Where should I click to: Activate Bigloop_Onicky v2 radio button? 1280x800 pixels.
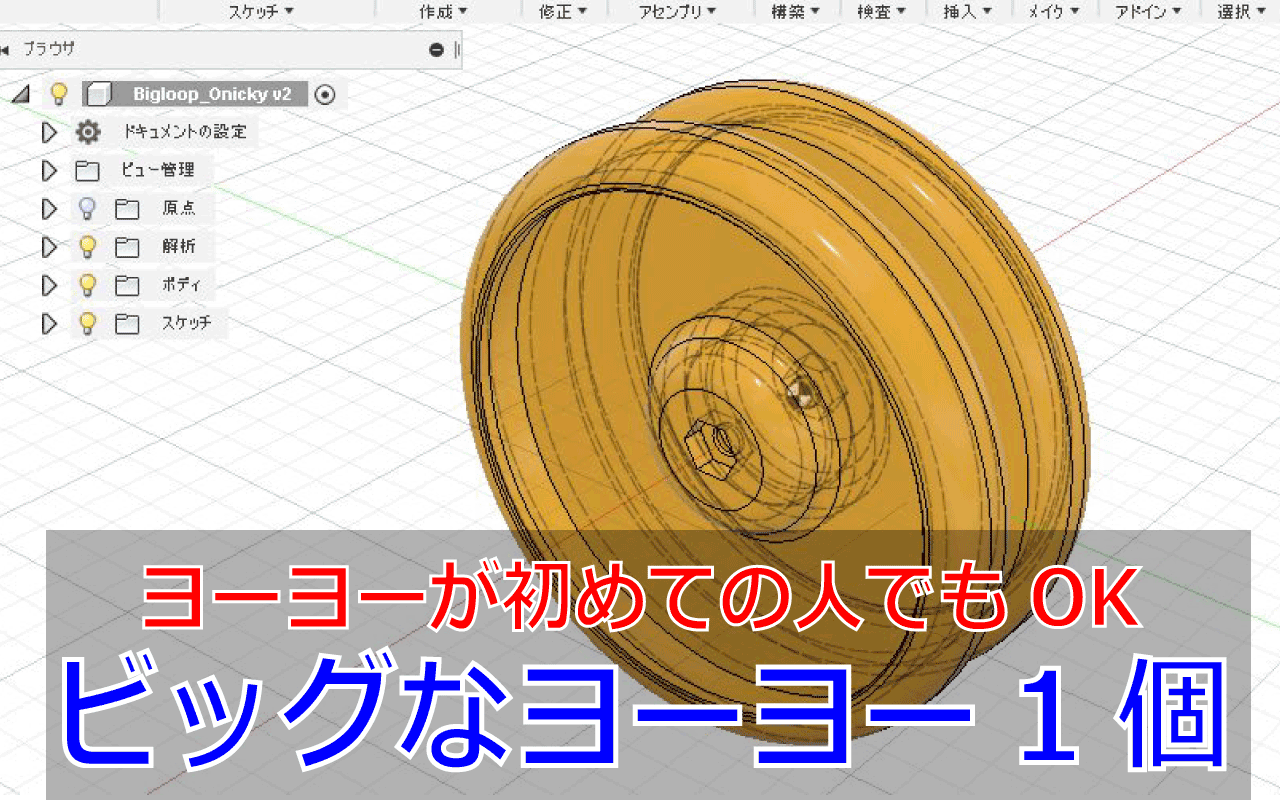point(325,95)
